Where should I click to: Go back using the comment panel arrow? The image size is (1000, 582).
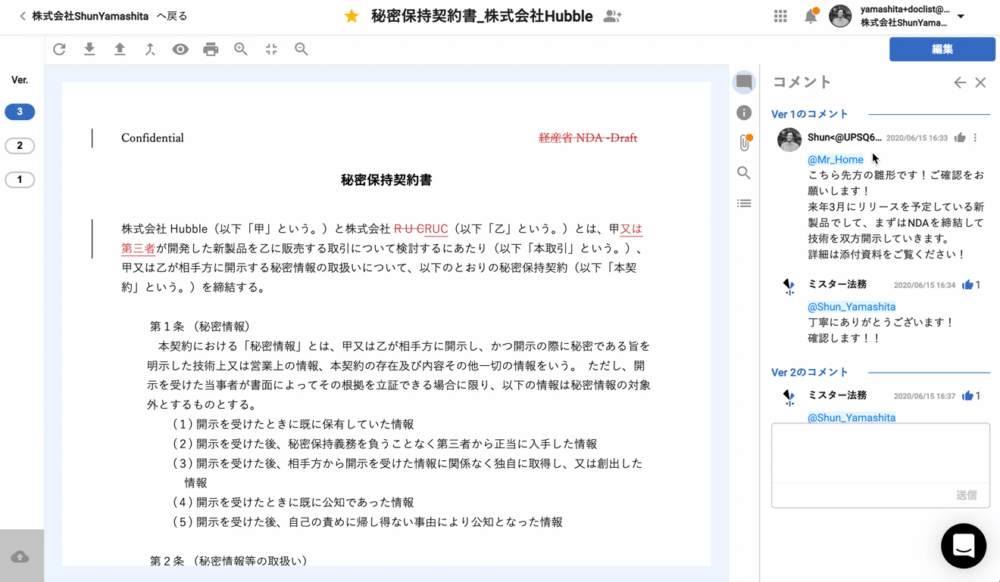coord(959,82)
